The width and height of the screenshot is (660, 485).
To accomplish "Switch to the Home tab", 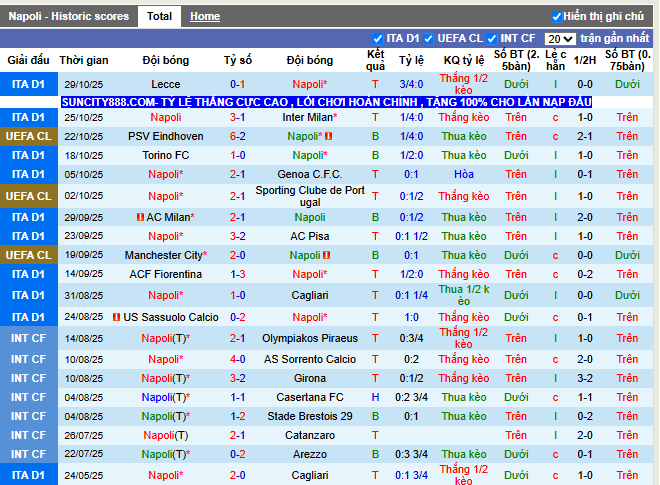I will pyautogui.click(x=205, y=16).
